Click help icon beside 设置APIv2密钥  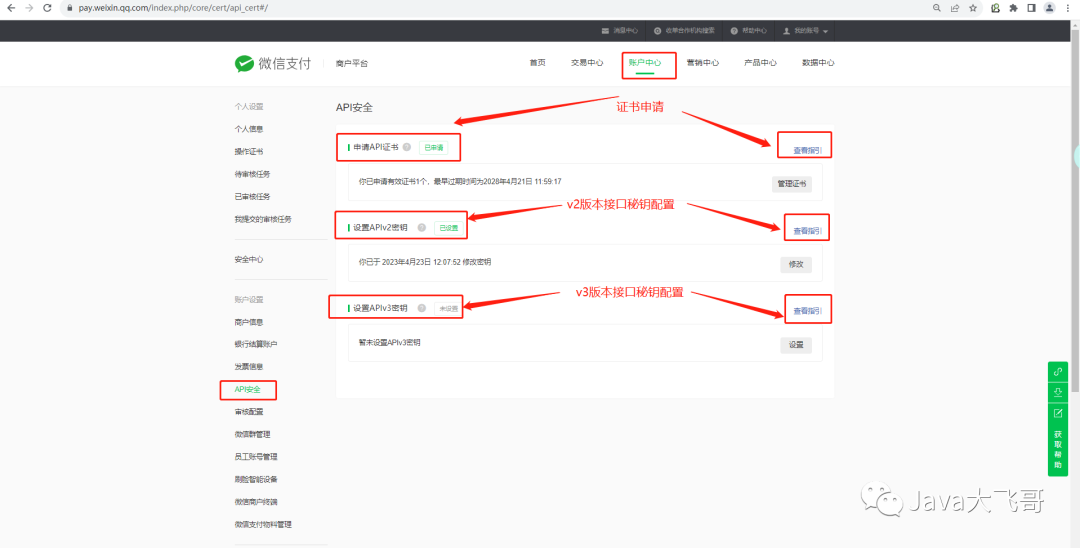coord(422,227)
